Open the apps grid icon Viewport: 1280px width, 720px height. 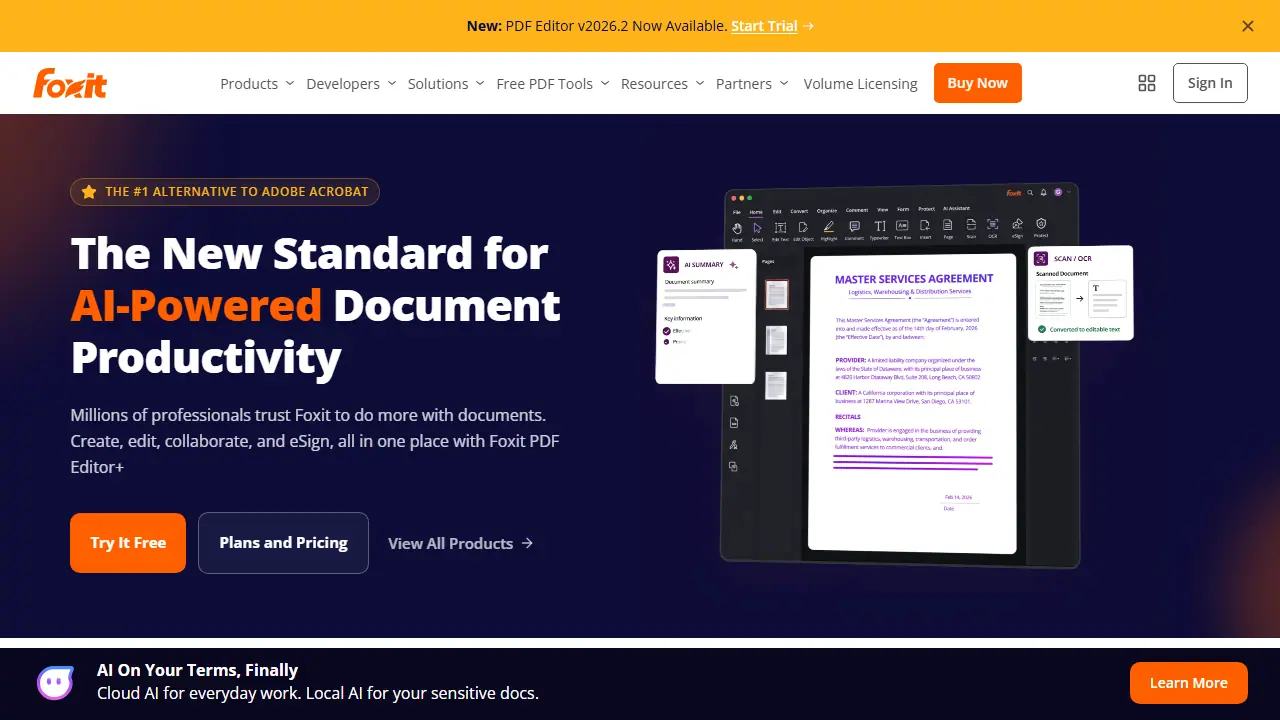[1147, 83]
